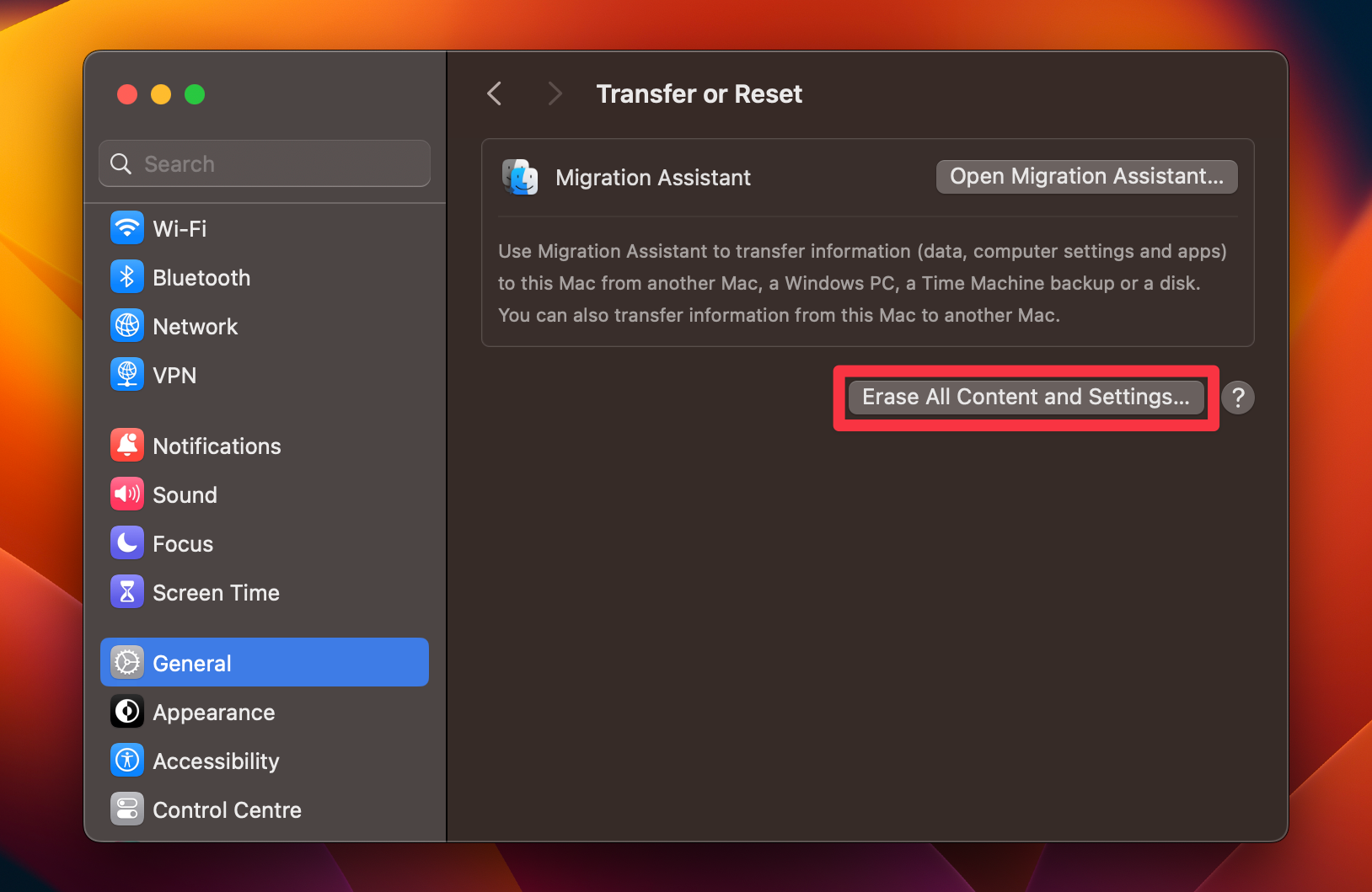Click the forward navigation chevron
The image size is (1372, 892).
point(555,93)
